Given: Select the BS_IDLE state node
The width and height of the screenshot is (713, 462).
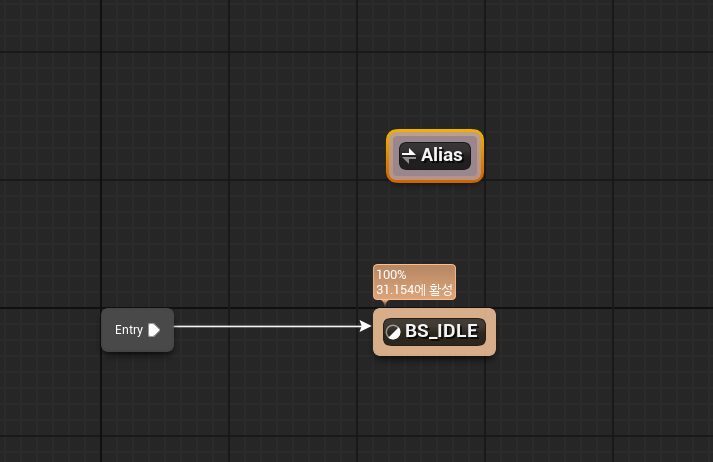Looking at the screenshot, I should 434,332.
